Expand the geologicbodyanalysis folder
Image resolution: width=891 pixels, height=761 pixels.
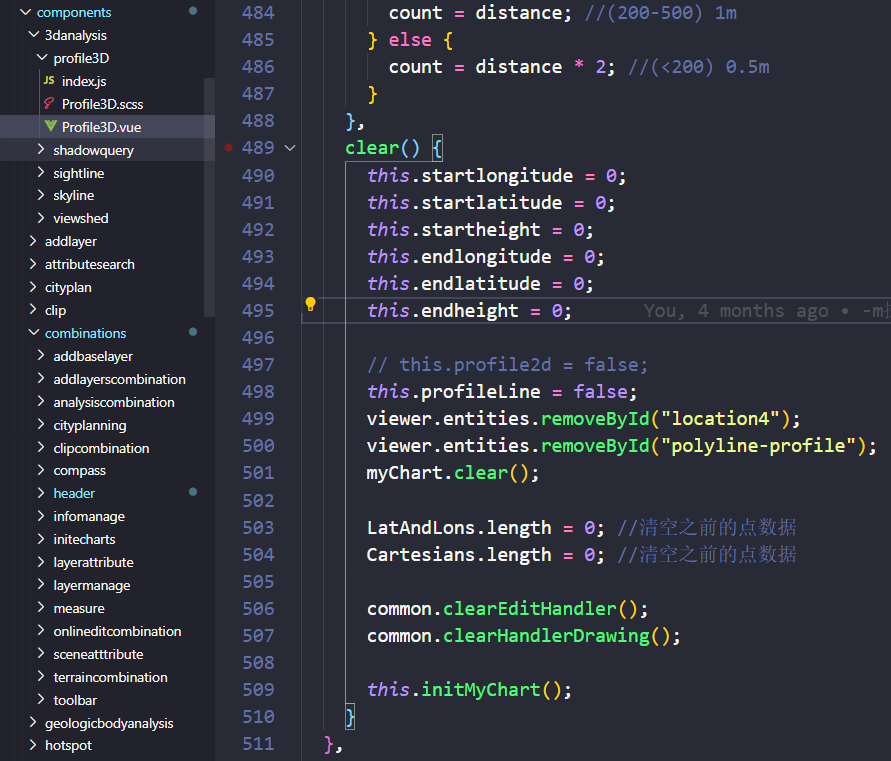34,722
